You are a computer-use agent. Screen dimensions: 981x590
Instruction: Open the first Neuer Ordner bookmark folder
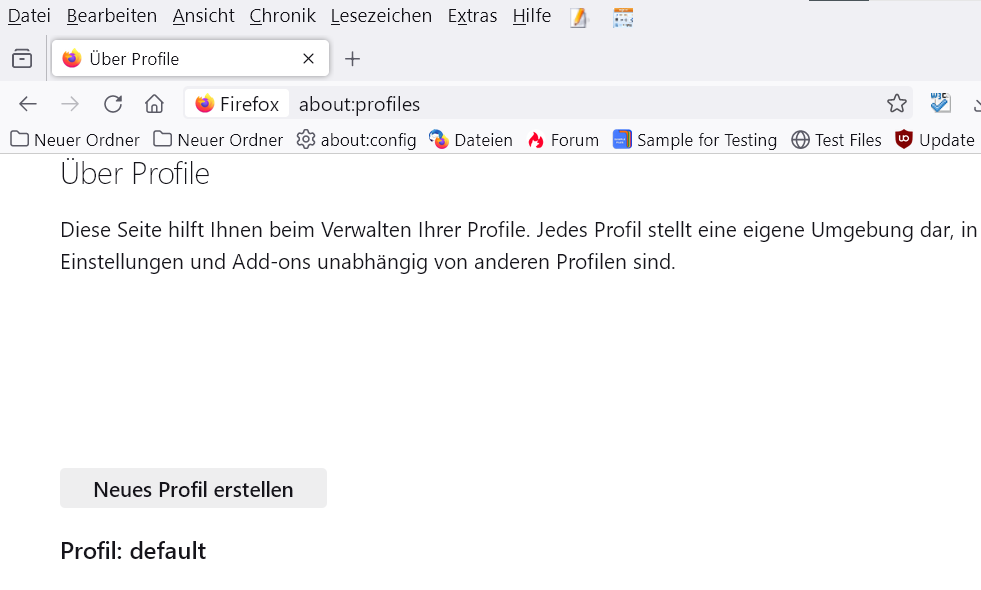pyautogui.click(x=75, y=140)
